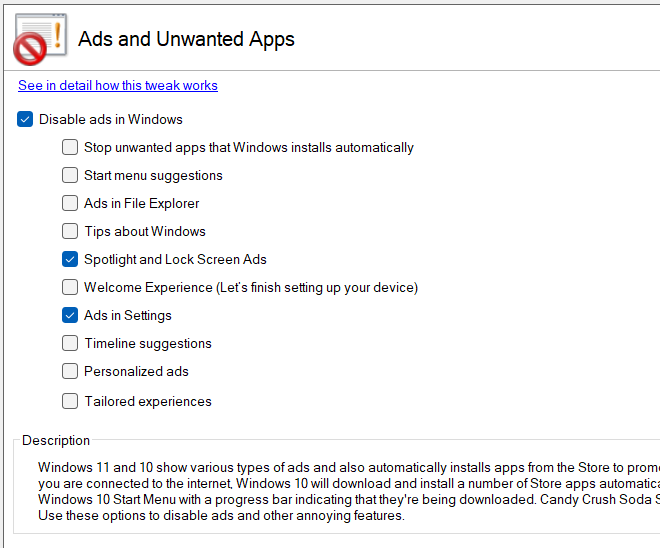Screen dimensions: 660x548
Task: Check the Start menu suggestions box
Action: click(x=70, y=176)
